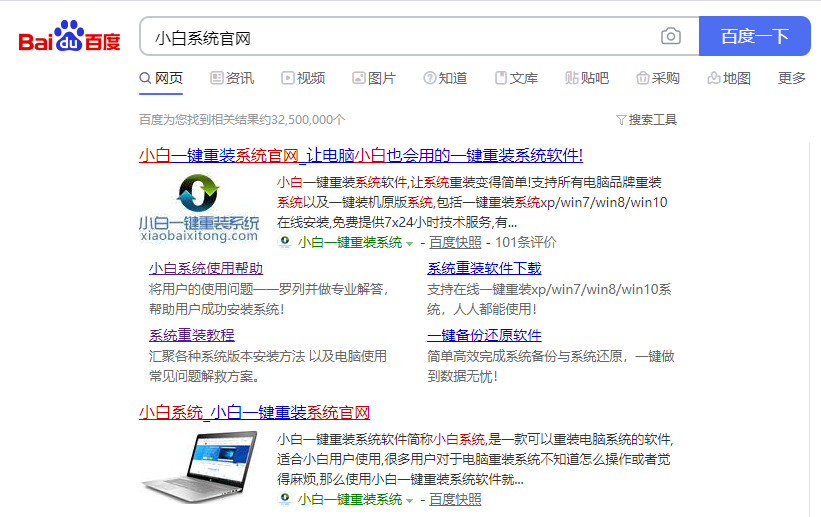
Task: Open the 地图 tab
Action: [x=729, y=78]
